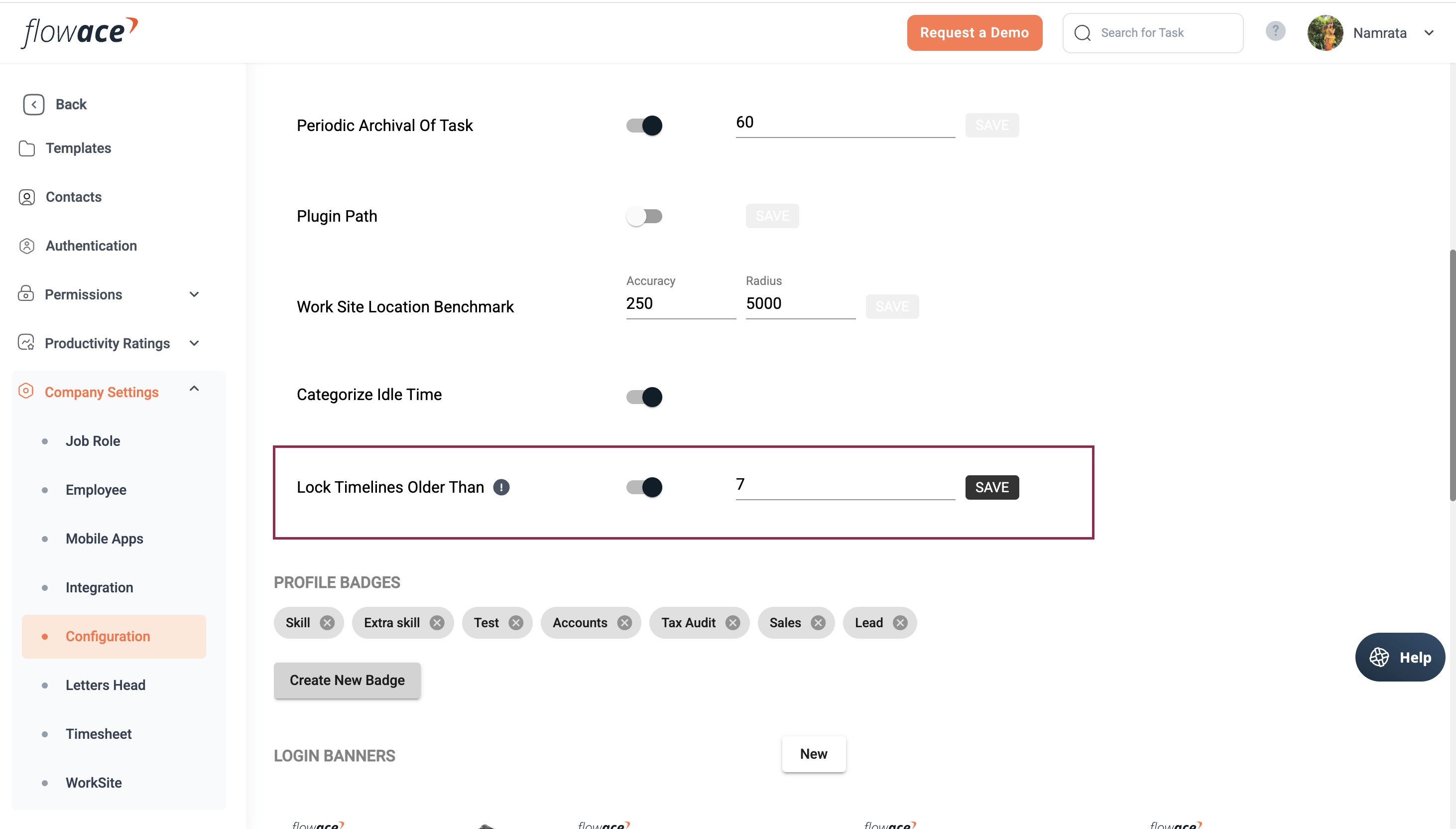Toggle Categorize Idle Time switch
The width and height of the screenshot is (1456, 829).
[x=644, y=397]
